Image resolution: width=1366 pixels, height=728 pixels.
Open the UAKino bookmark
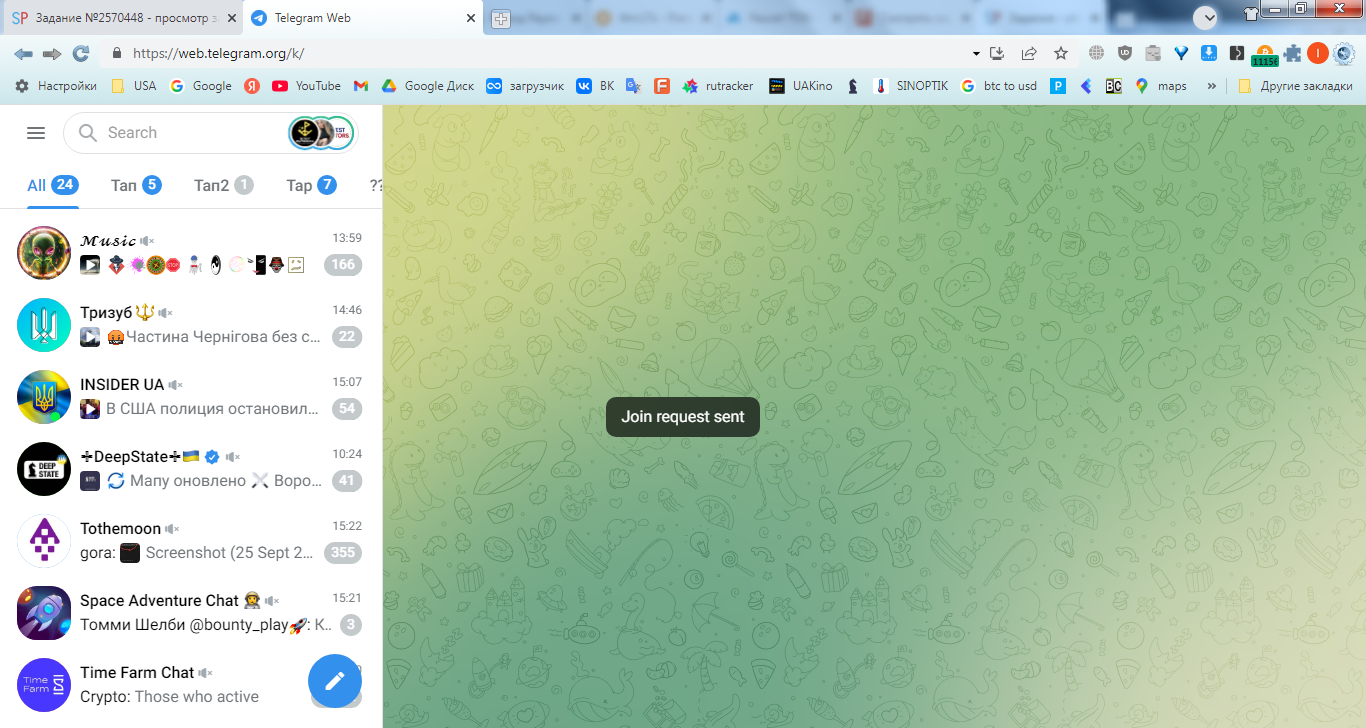(800, 86)
